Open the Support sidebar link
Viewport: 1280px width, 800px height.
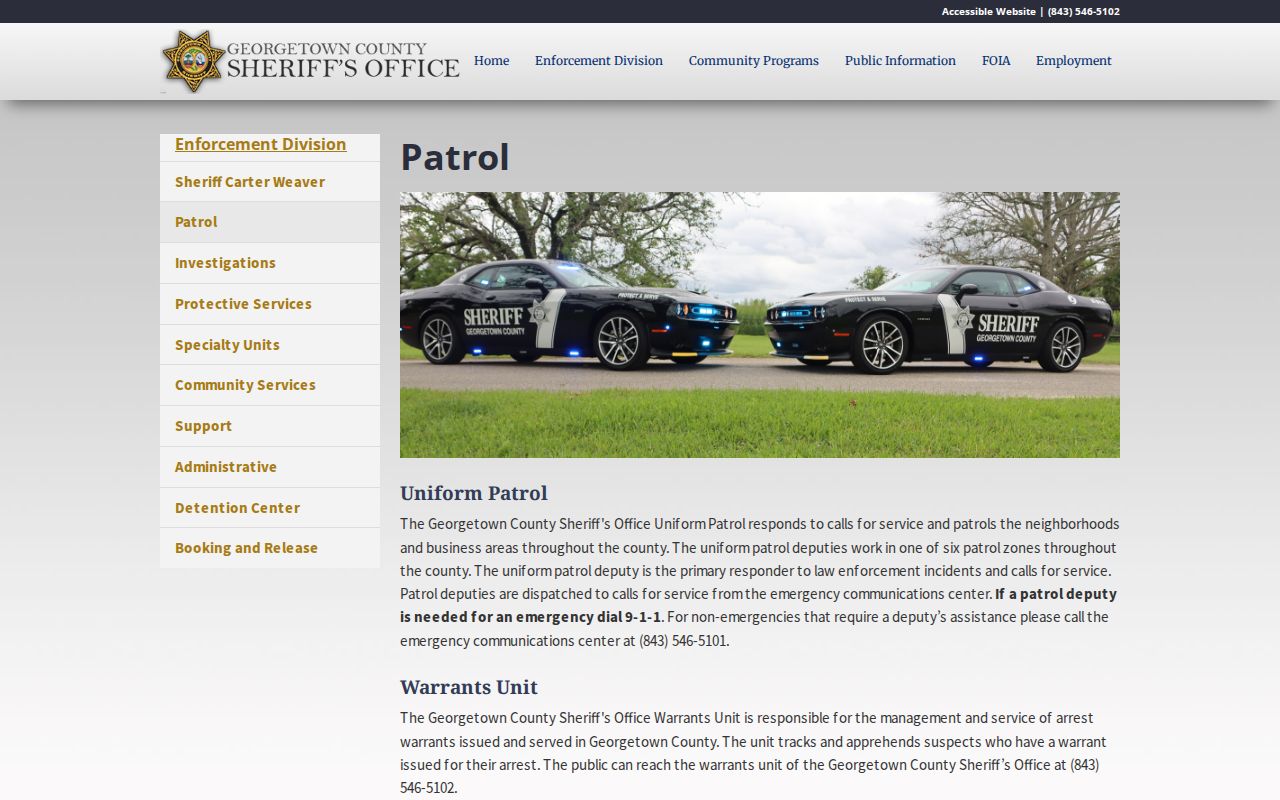point(270,426)
